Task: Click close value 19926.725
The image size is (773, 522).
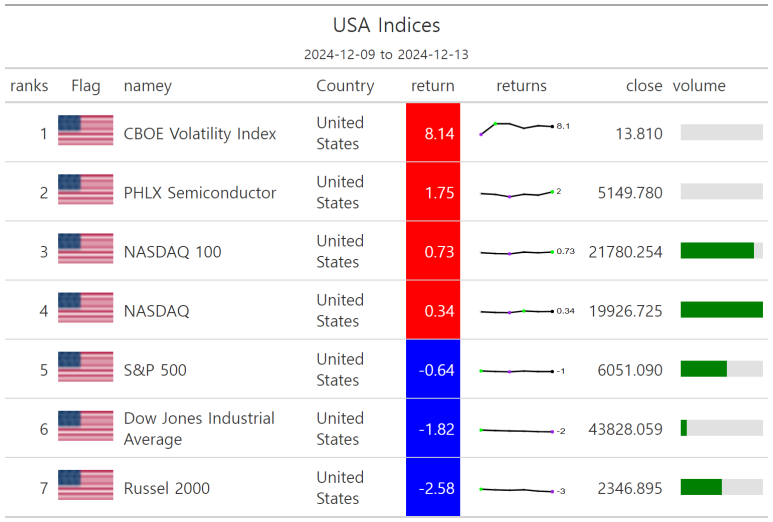Action: pos(626,311)
